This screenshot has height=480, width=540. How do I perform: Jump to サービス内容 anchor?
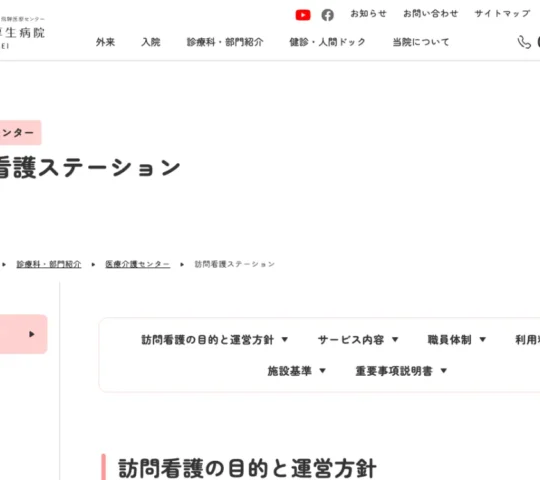point(357,340)
